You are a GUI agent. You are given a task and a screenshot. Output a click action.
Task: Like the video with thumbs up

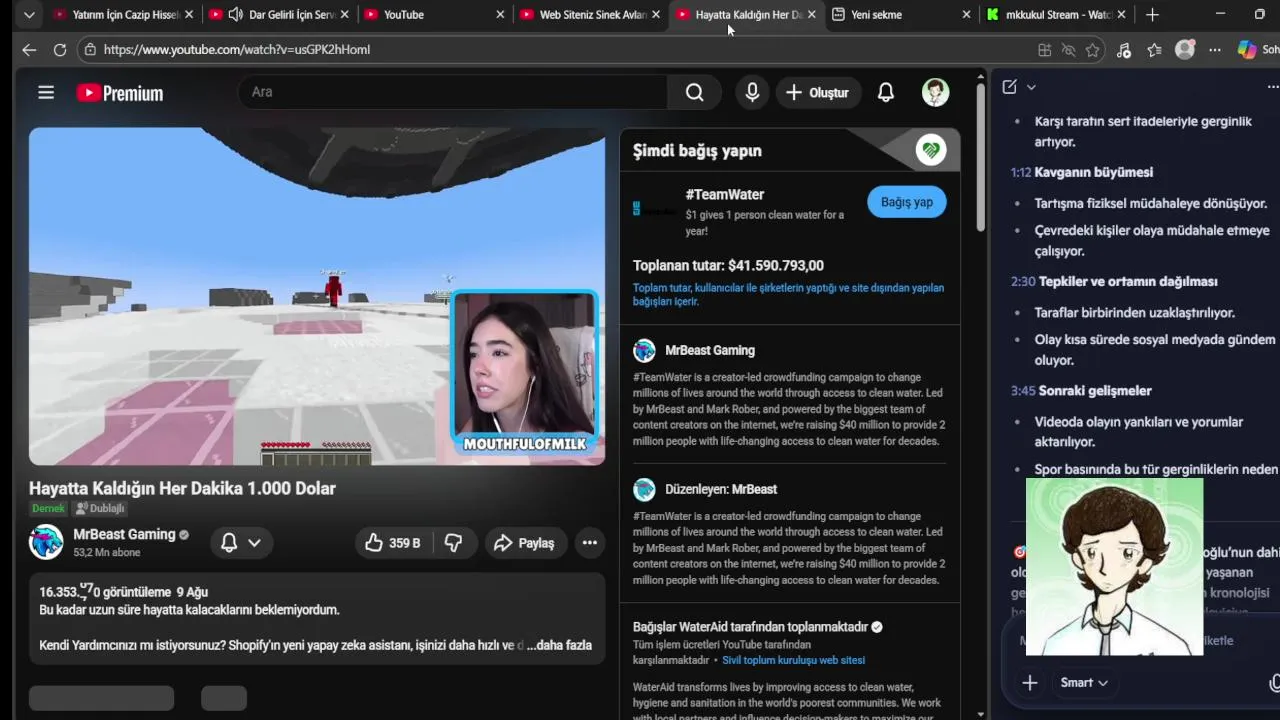(x=392, y=543)
